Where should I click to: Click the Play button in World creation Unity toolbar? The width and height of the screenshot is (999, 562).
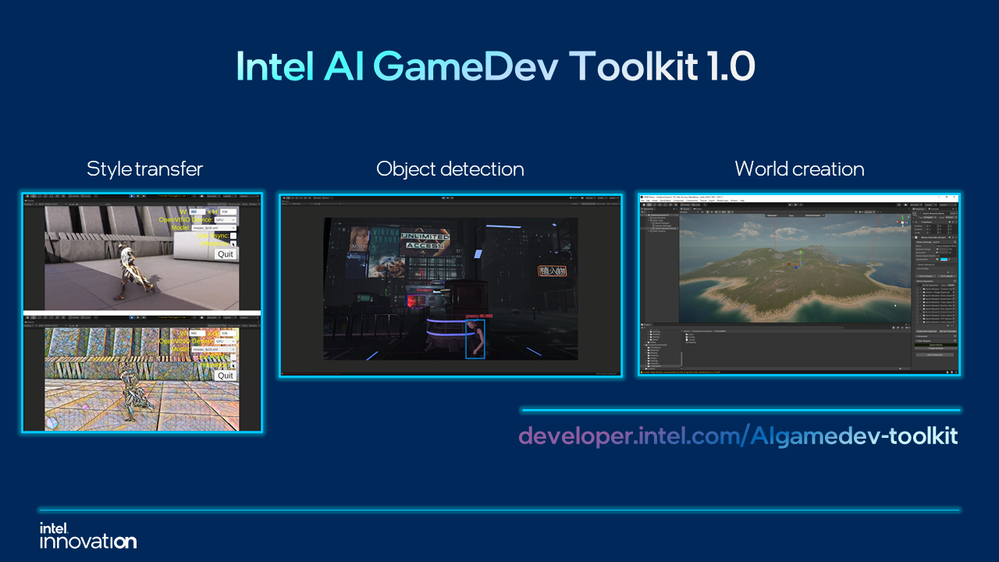coord(790,205)
